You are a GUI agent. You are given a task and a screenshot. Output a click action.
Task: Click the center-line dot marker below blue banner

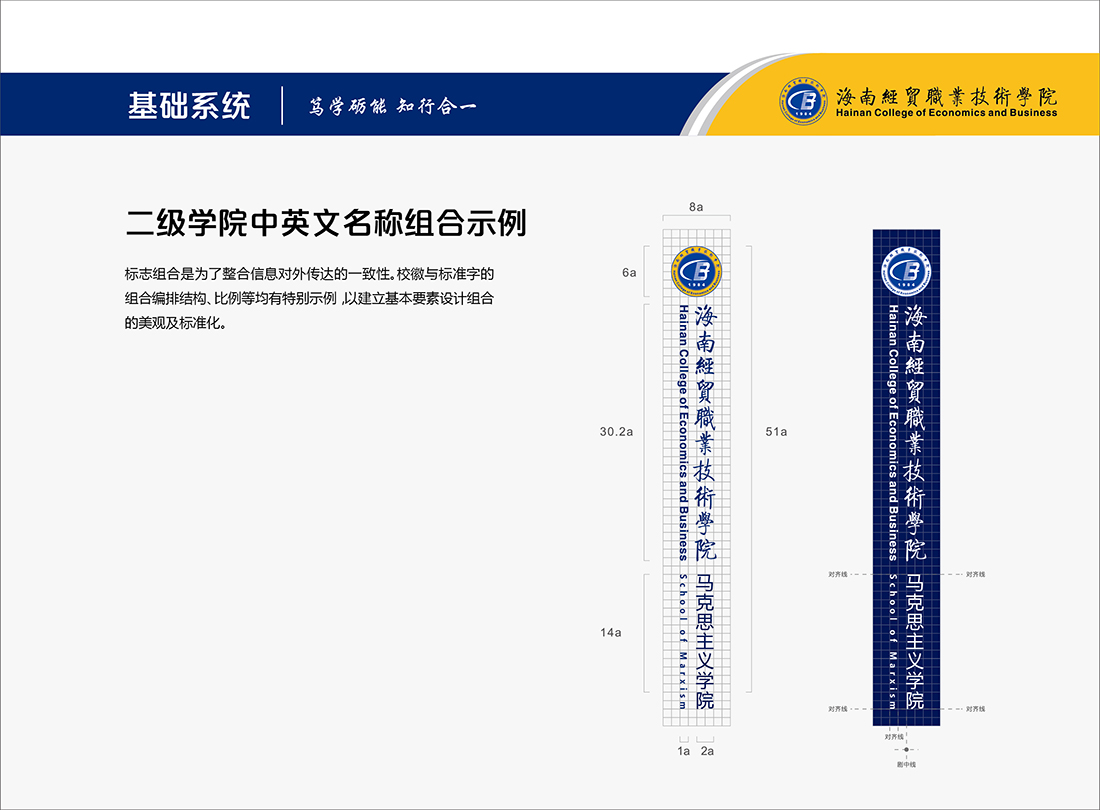(x=906, y=749)
